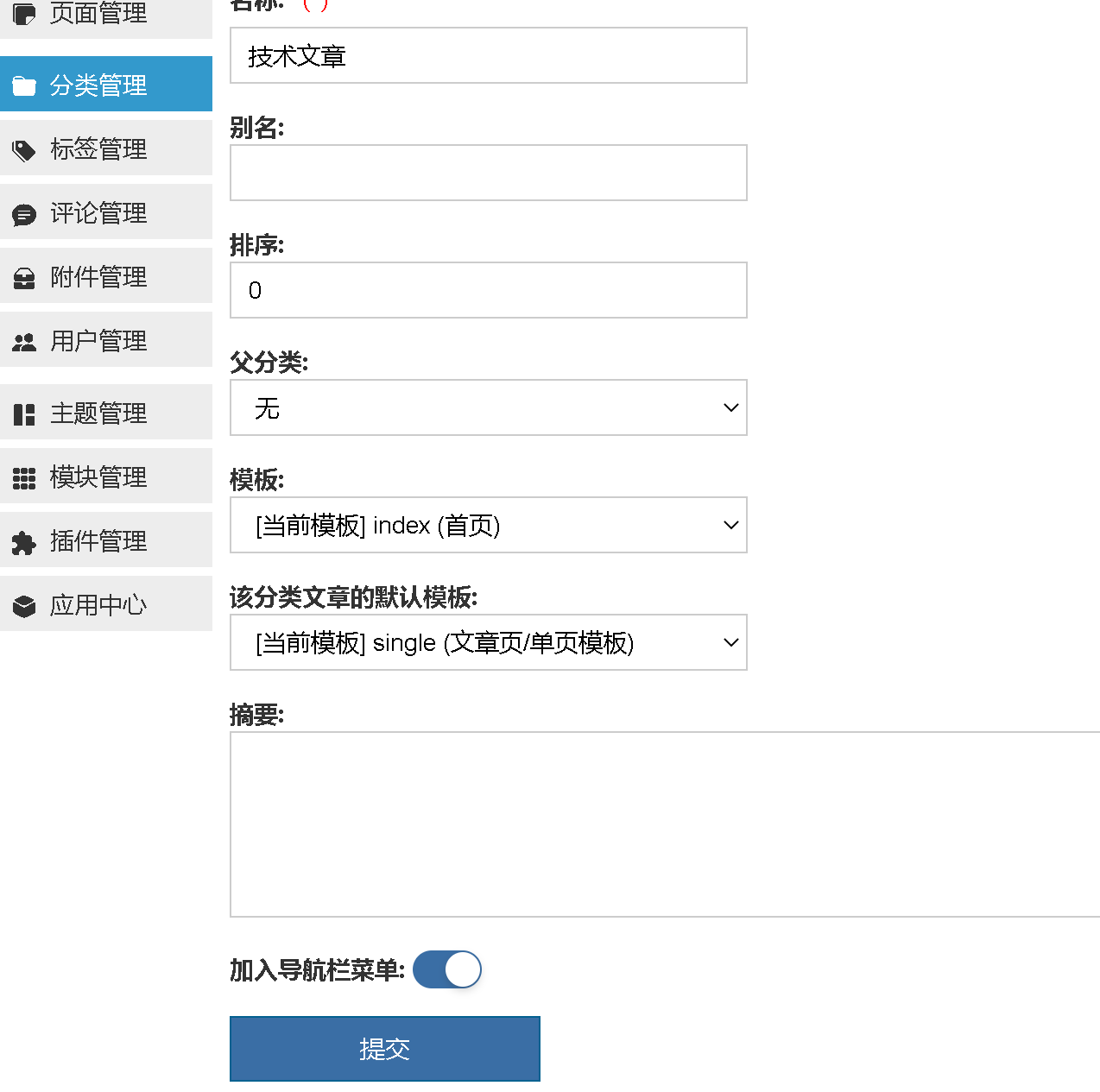1100x1092 pixels.
Task: Click inside the 摘要 text area
Action: tap(665, 824)
